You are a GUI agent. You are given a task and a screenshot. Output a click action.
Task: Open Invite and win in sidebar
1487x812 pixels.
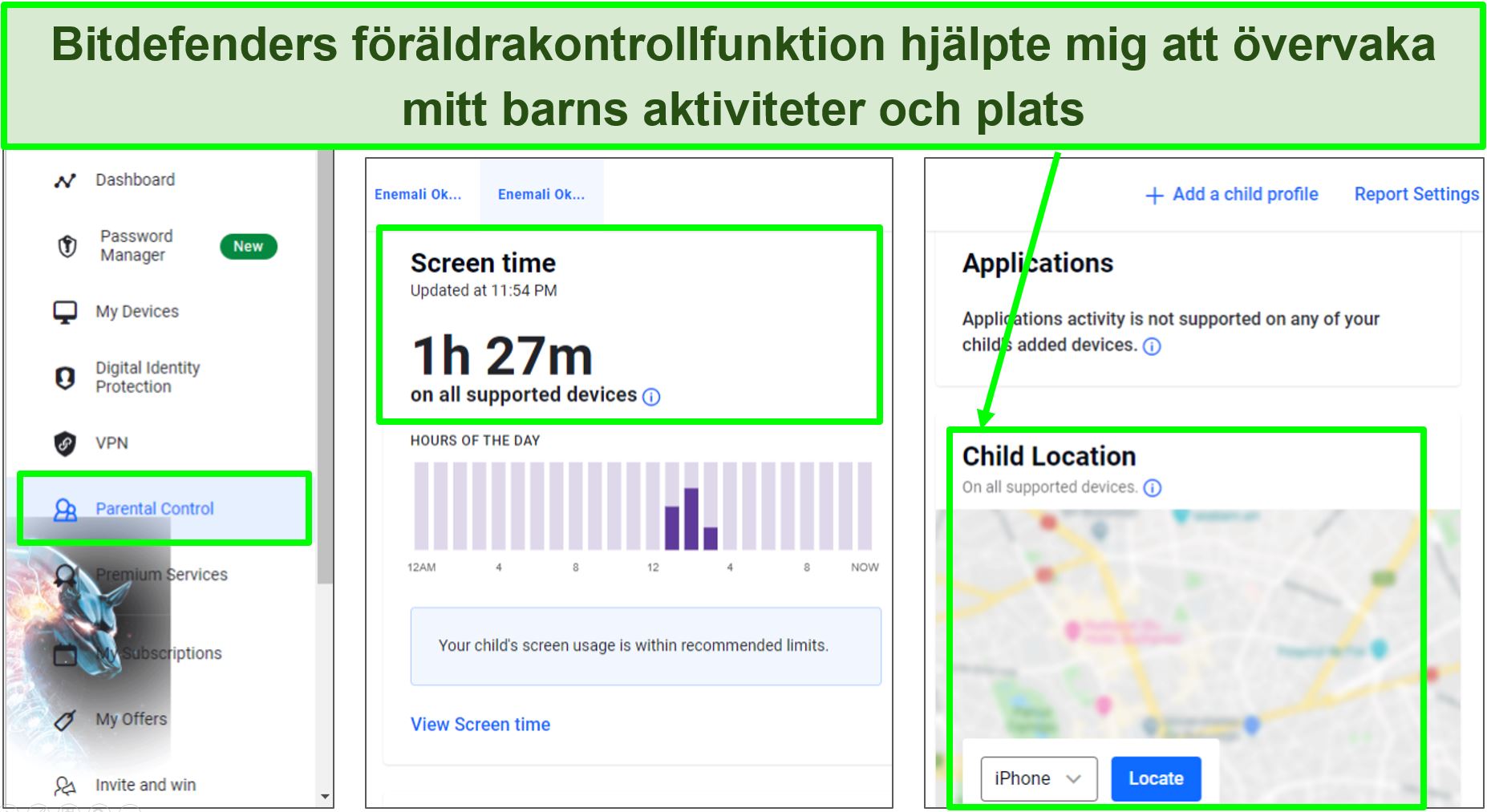pyautogui.click(x=145, y=785)
